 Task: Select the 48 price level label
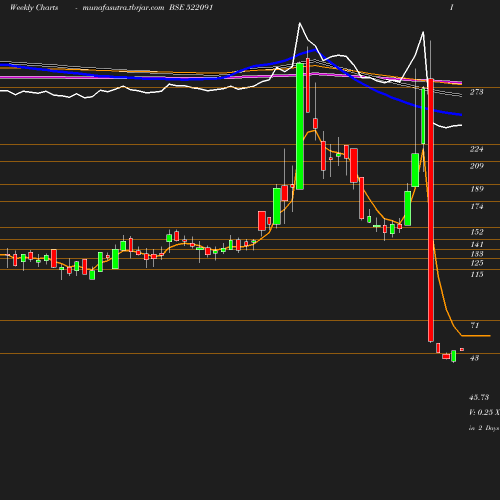[x=474, y=358]
